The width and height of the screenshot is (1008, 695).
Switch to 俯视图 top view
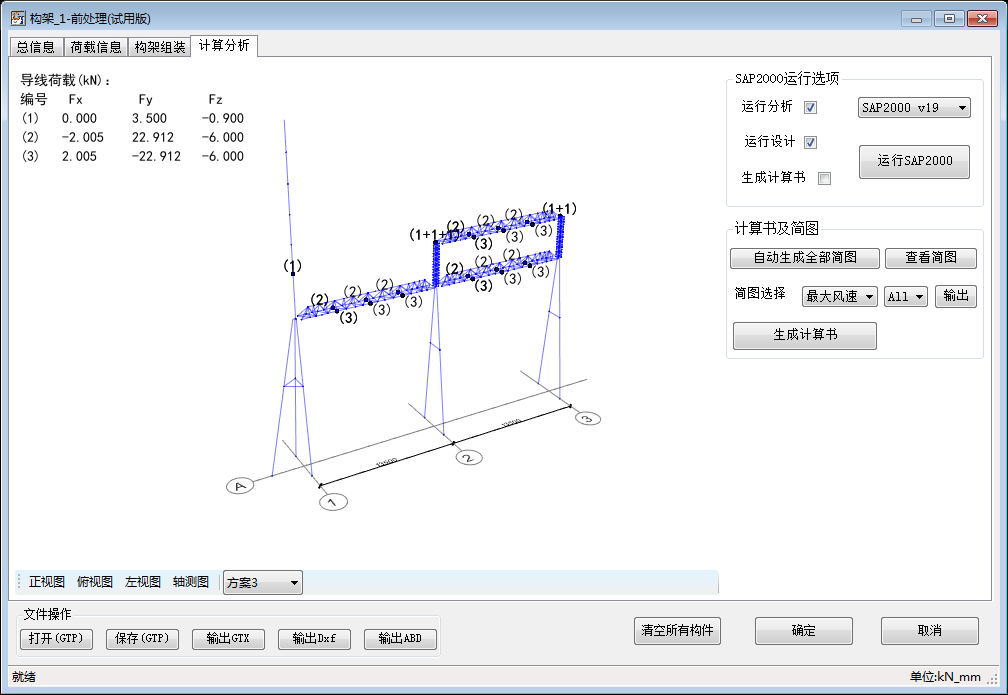pos(95,582)
